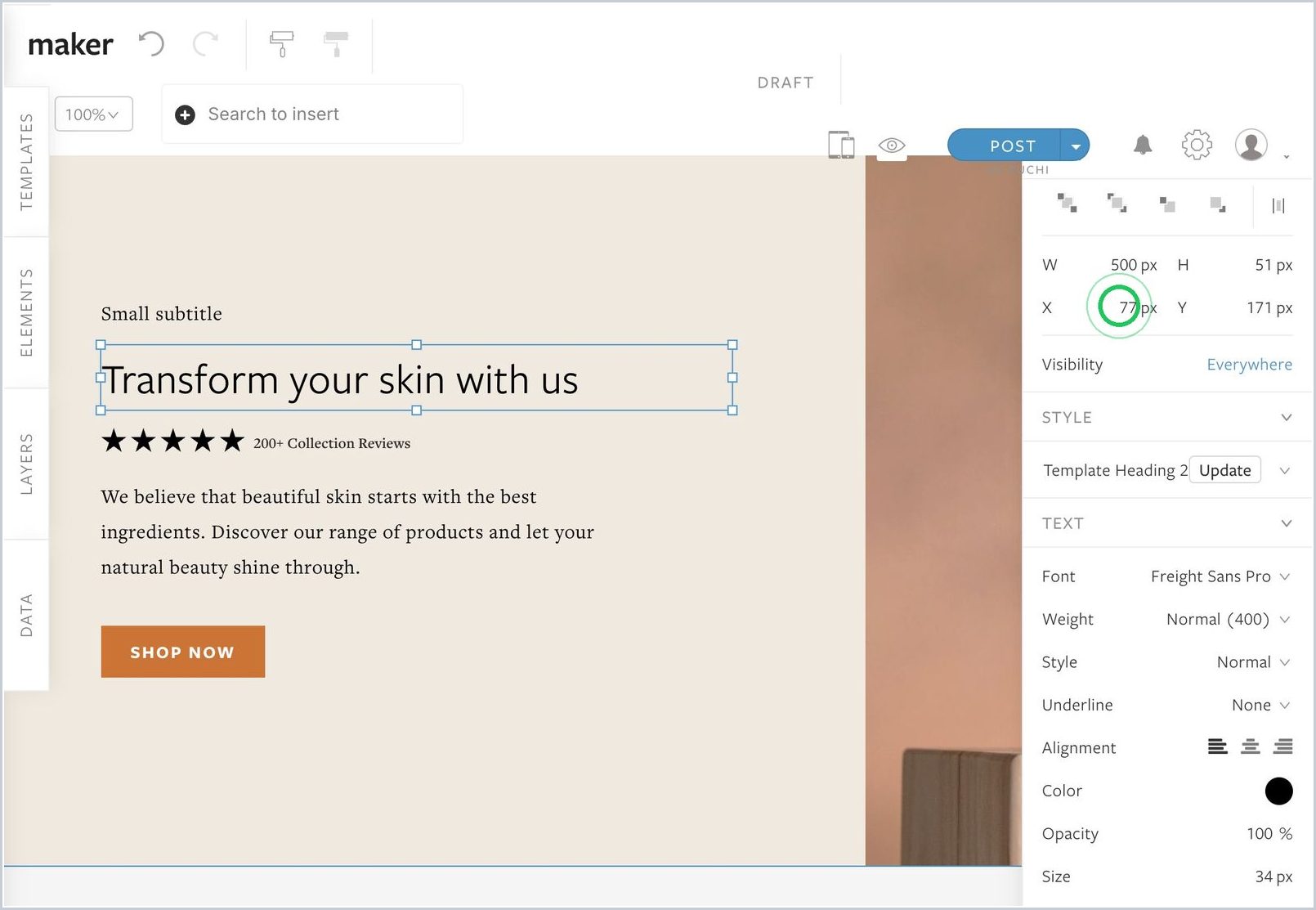Click the redo arrow icon
This screenshot has width=1316, height=910.
pyautogui.click(x=205, y=43)
